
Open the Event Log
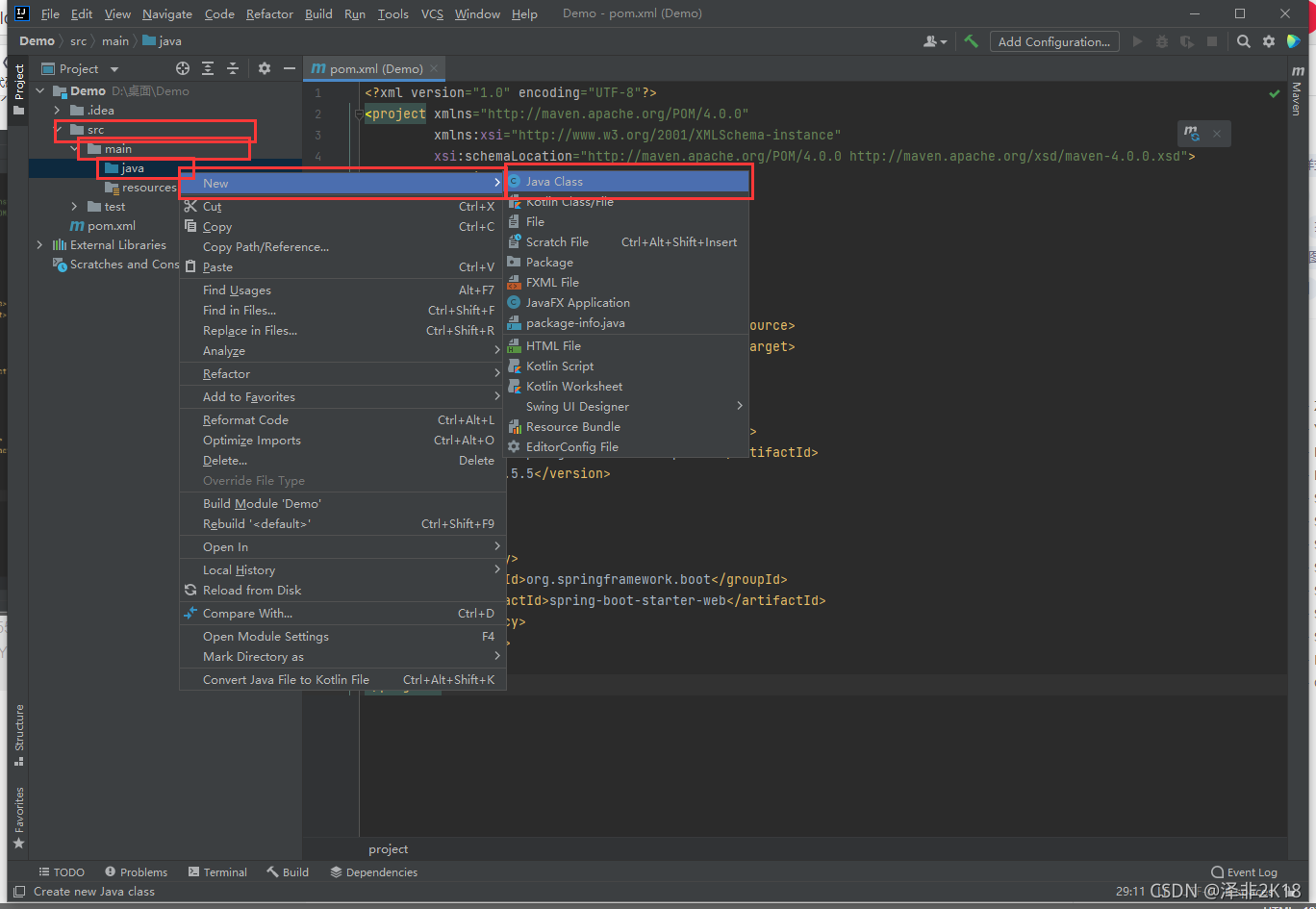click(1244, 872)
